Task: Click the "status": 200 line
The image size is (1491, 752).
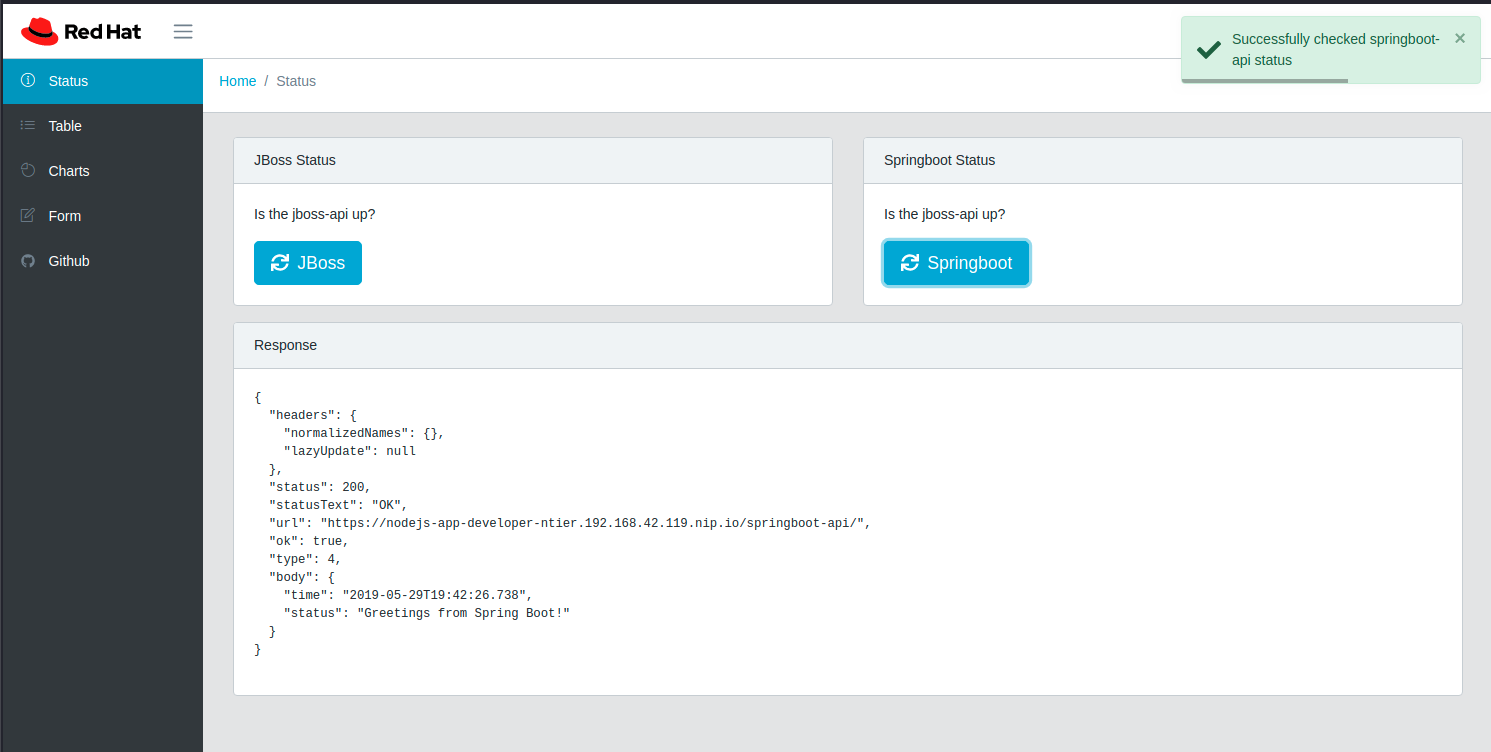Action: coord(320,487)
